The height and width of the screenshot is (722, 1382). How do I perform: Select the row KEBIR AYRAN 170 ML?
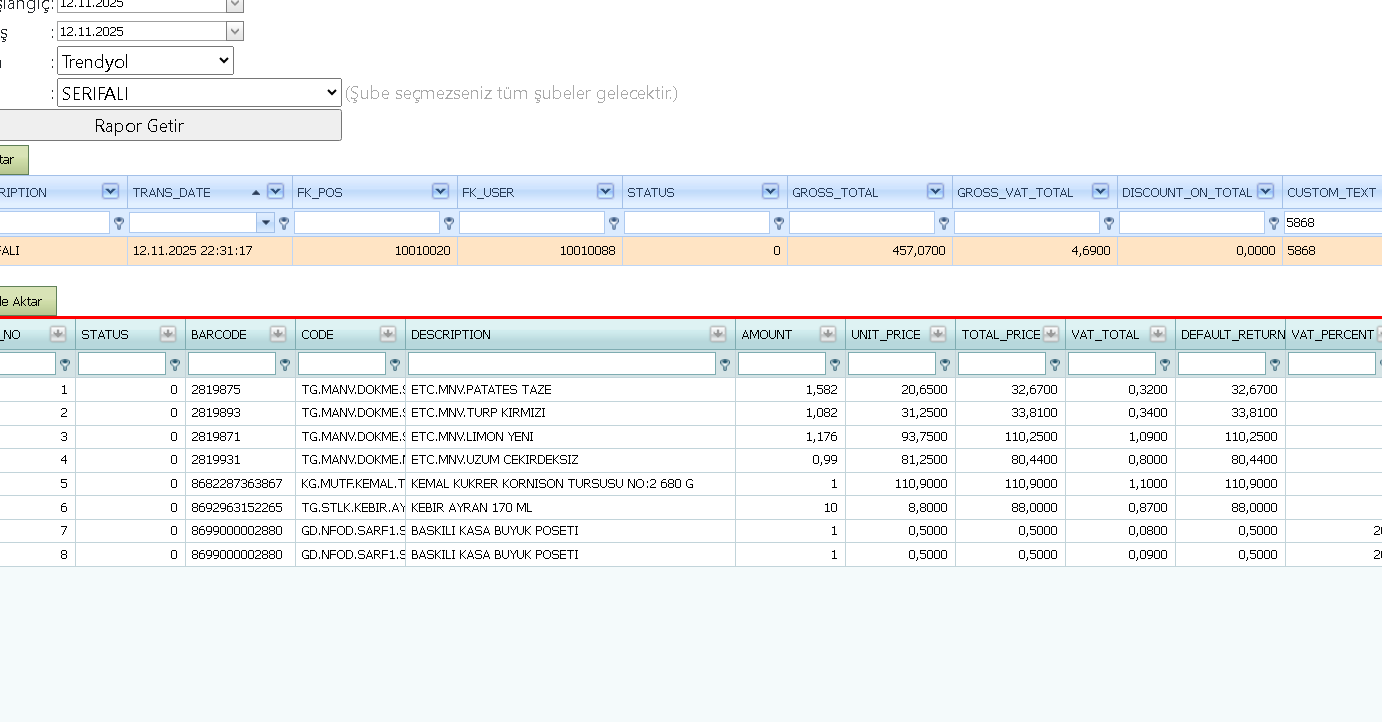pyautogui.click(x=691, y=507)
